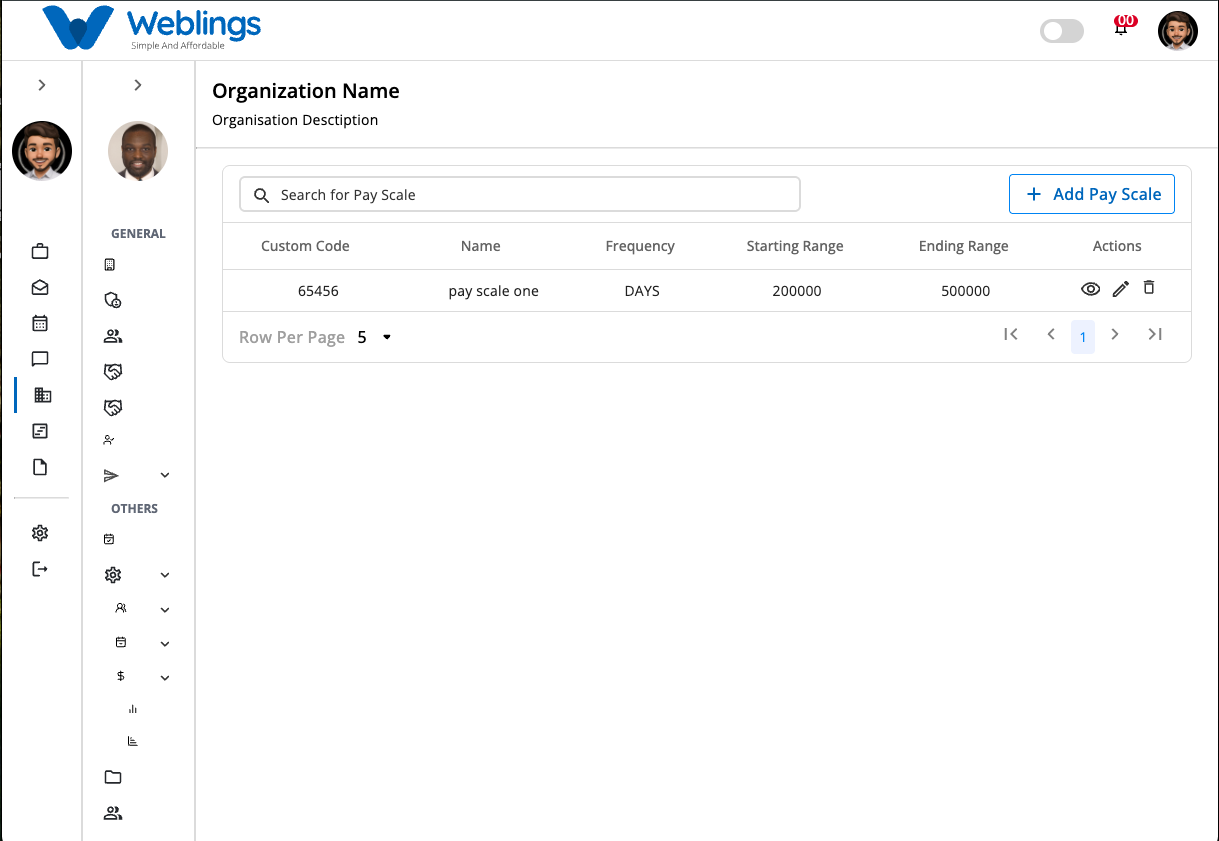Expand the chevron beside the OTHERS gear icon
Screen dimensions: 1219x841
click(x=165, y=575)
